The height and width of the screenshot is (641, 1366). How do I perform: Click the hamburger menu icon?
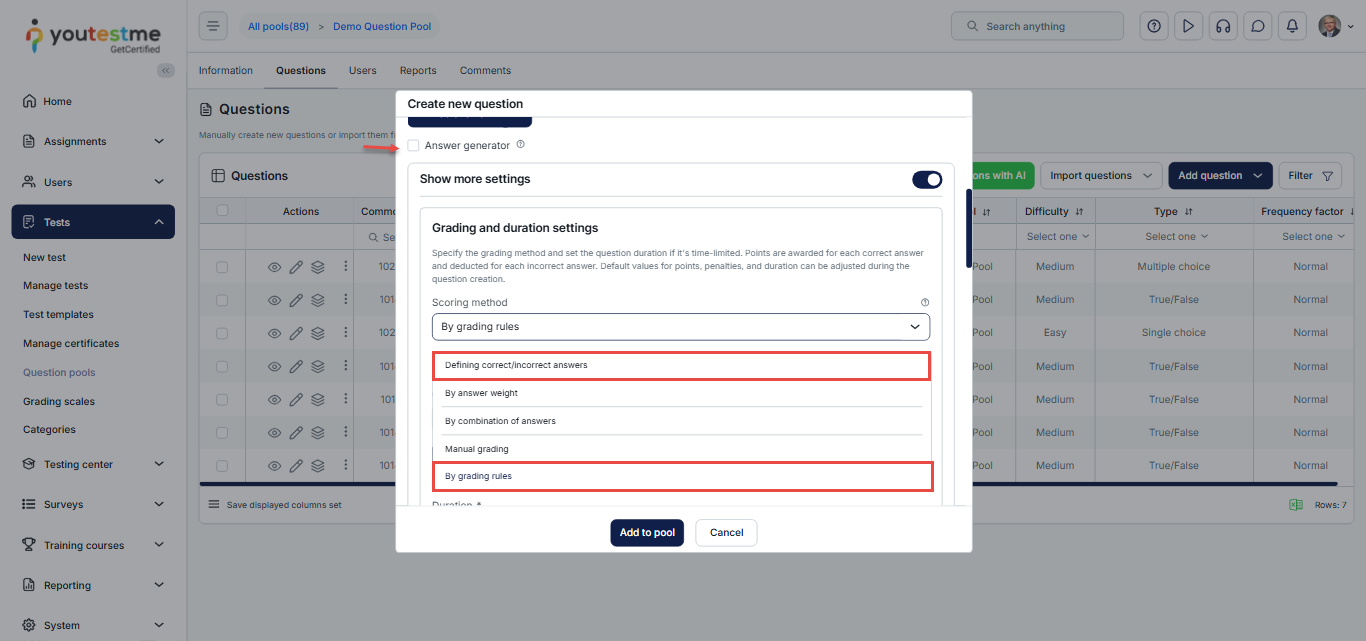coord(213,26)
